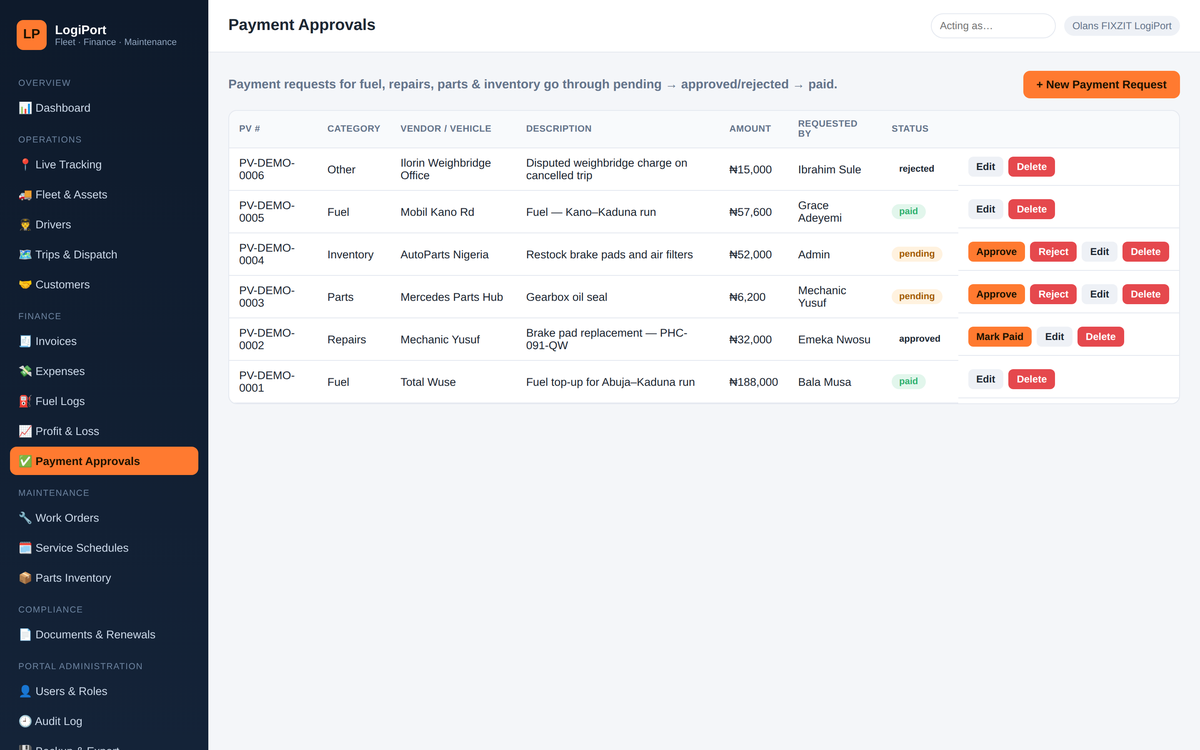This screenshot has width=1200, height=750.
Task: Click the Parts Inventory box icon
Action: pos(25,578)
